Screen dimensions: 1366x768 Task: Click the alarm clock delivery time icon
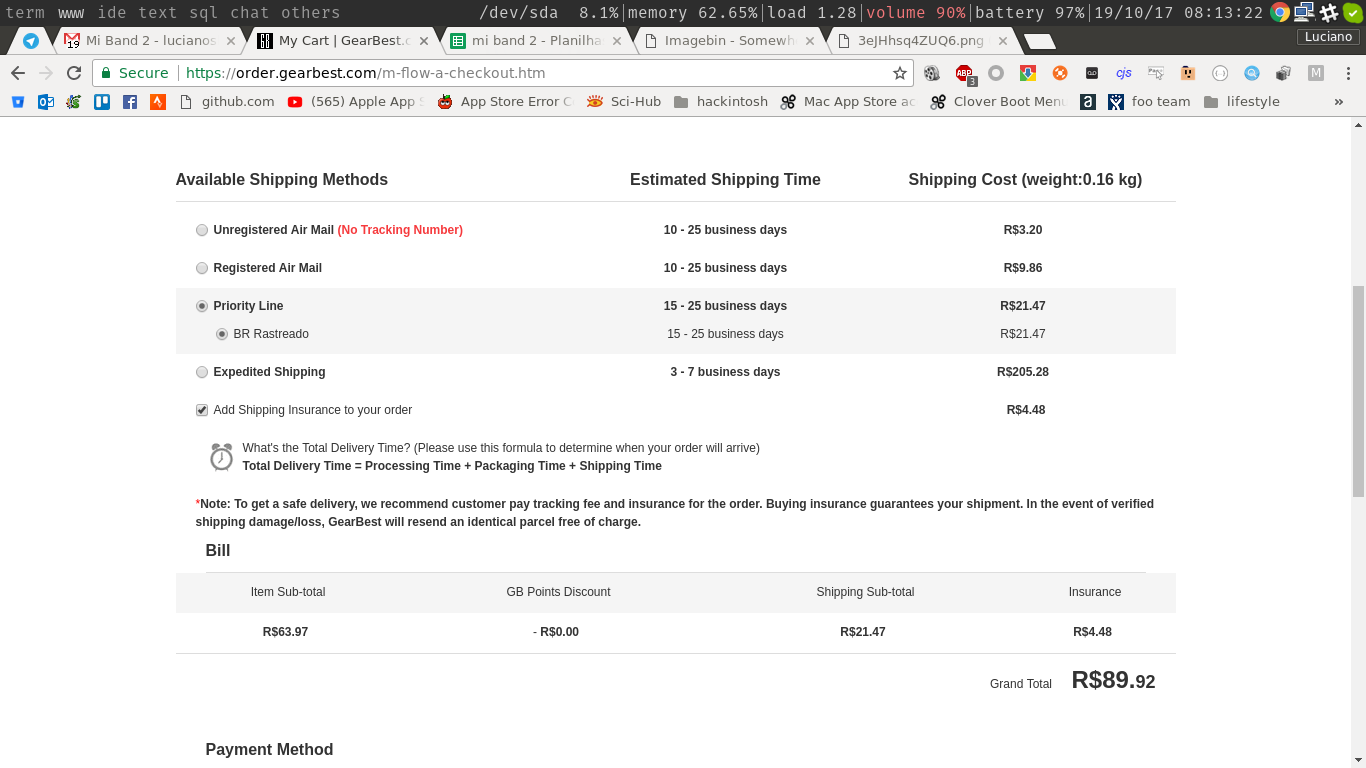[x=221, y=457]
